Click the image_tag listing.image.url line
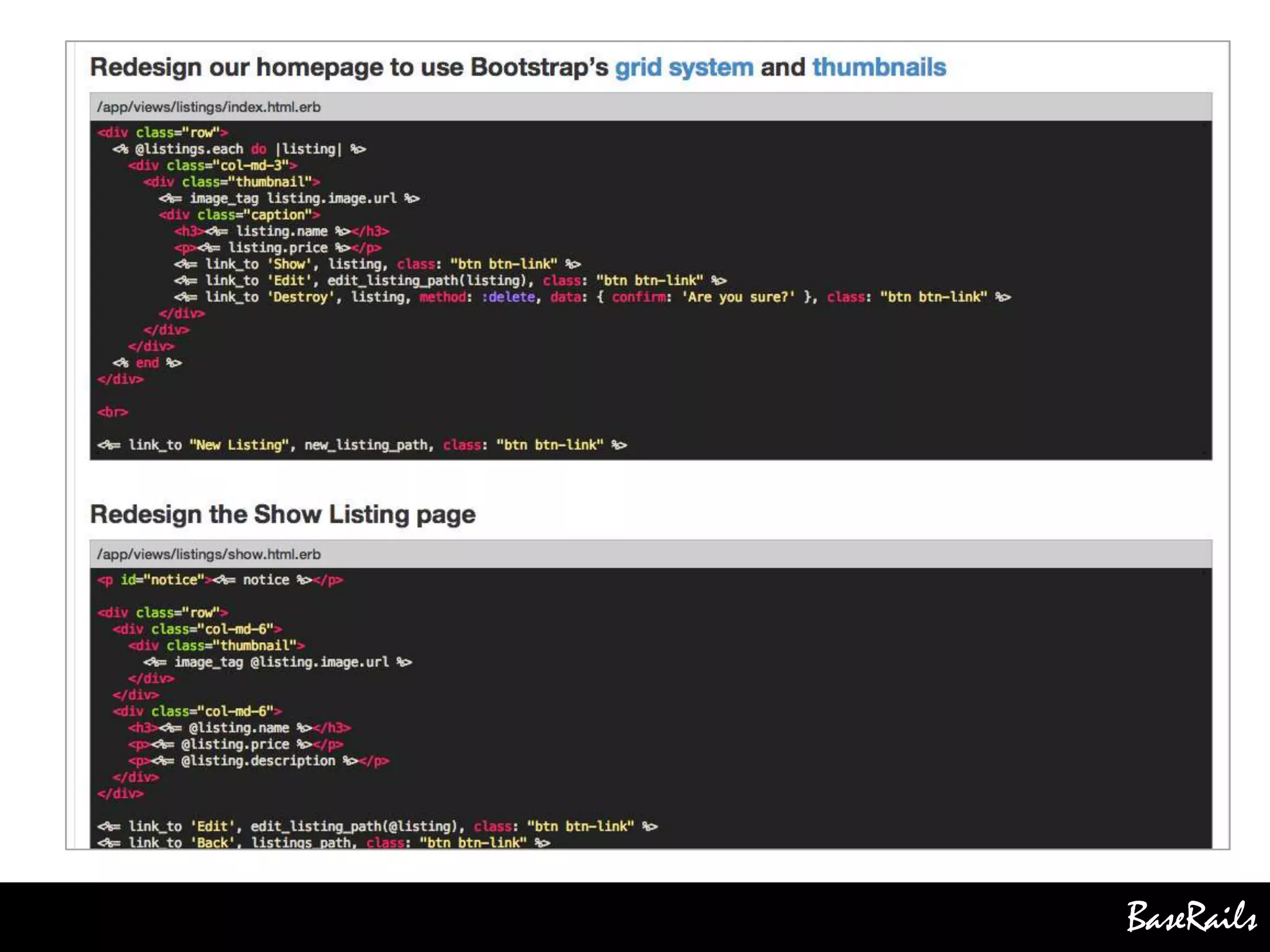Viewport: 1270px width, 952px height. [289, 198]
